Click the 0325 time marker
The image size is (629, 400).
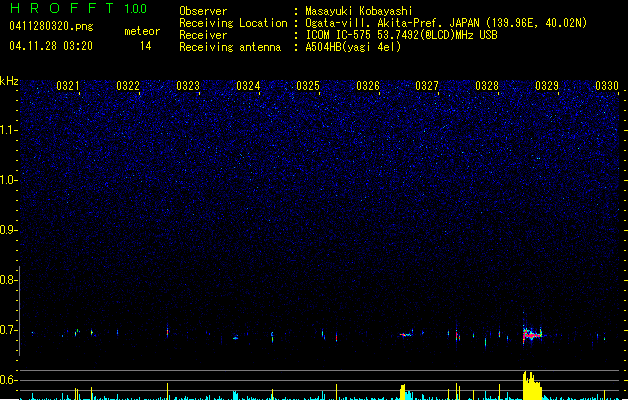tap(308, 86)
